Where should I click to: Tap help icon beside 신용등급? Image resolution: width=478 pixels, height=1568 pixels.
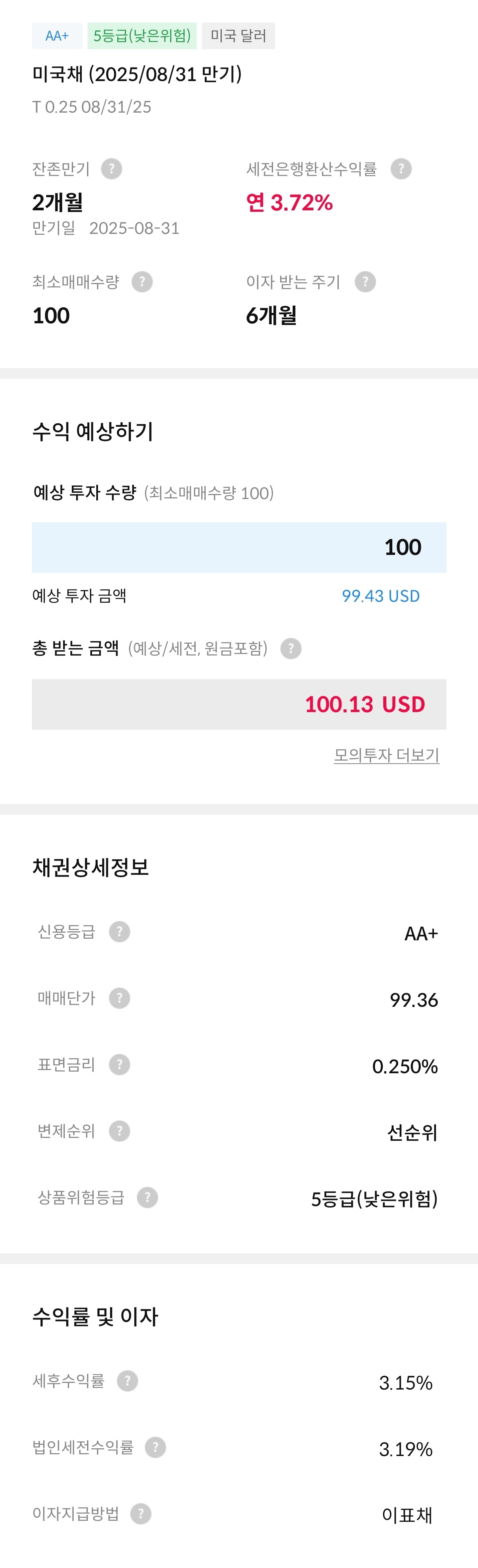click(119, 931)
